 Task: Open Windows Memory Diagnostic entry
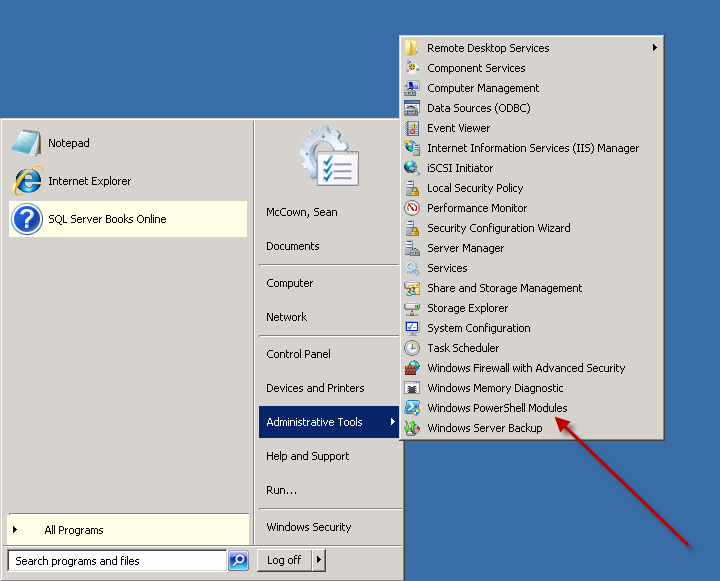532,388
